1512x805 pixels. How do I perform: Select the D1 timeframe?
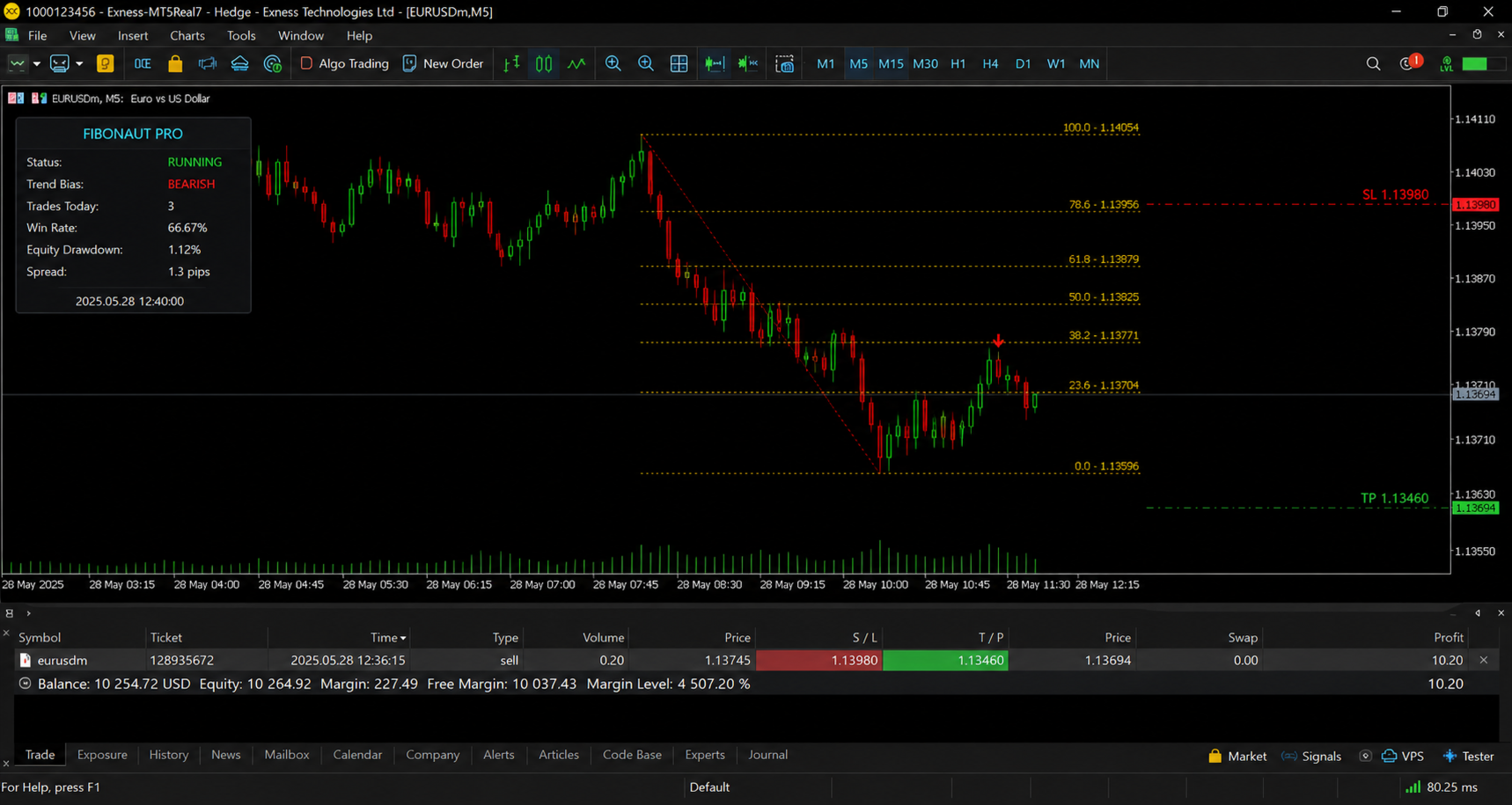tap(1023, 63)
